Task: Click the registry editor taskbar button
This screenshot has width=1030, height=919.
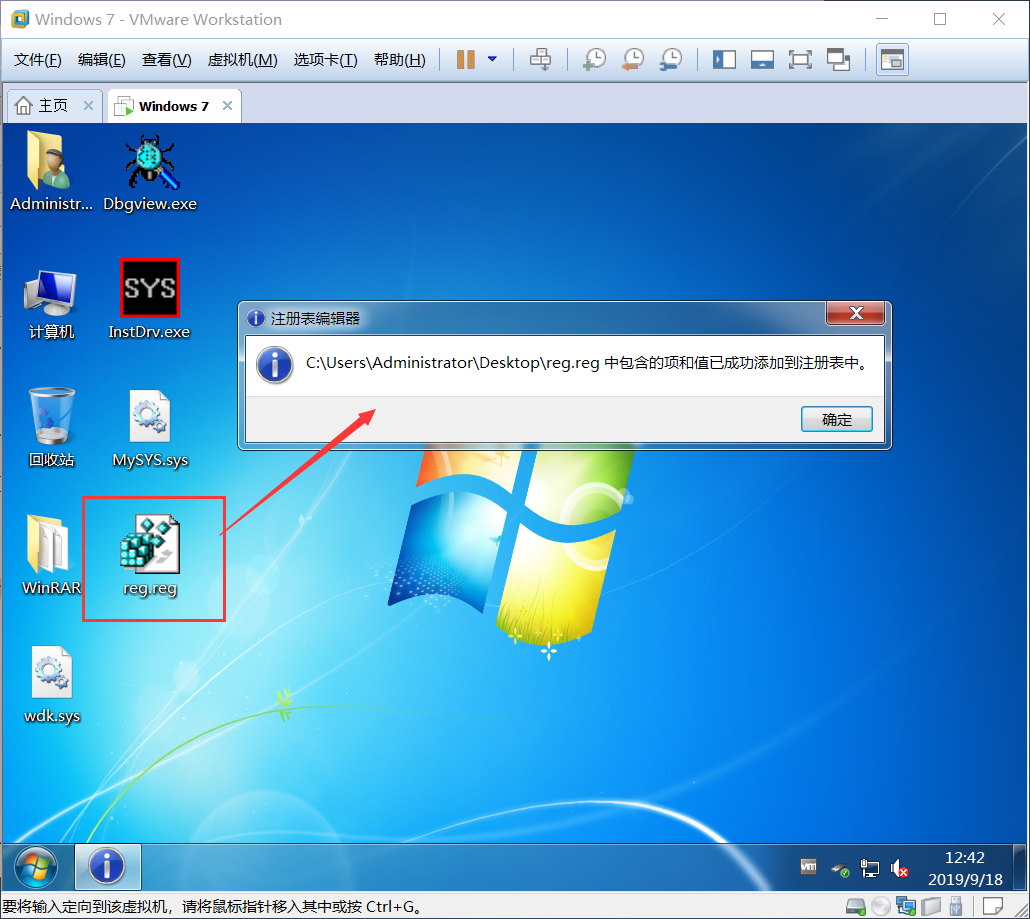Action: [108, 867]
